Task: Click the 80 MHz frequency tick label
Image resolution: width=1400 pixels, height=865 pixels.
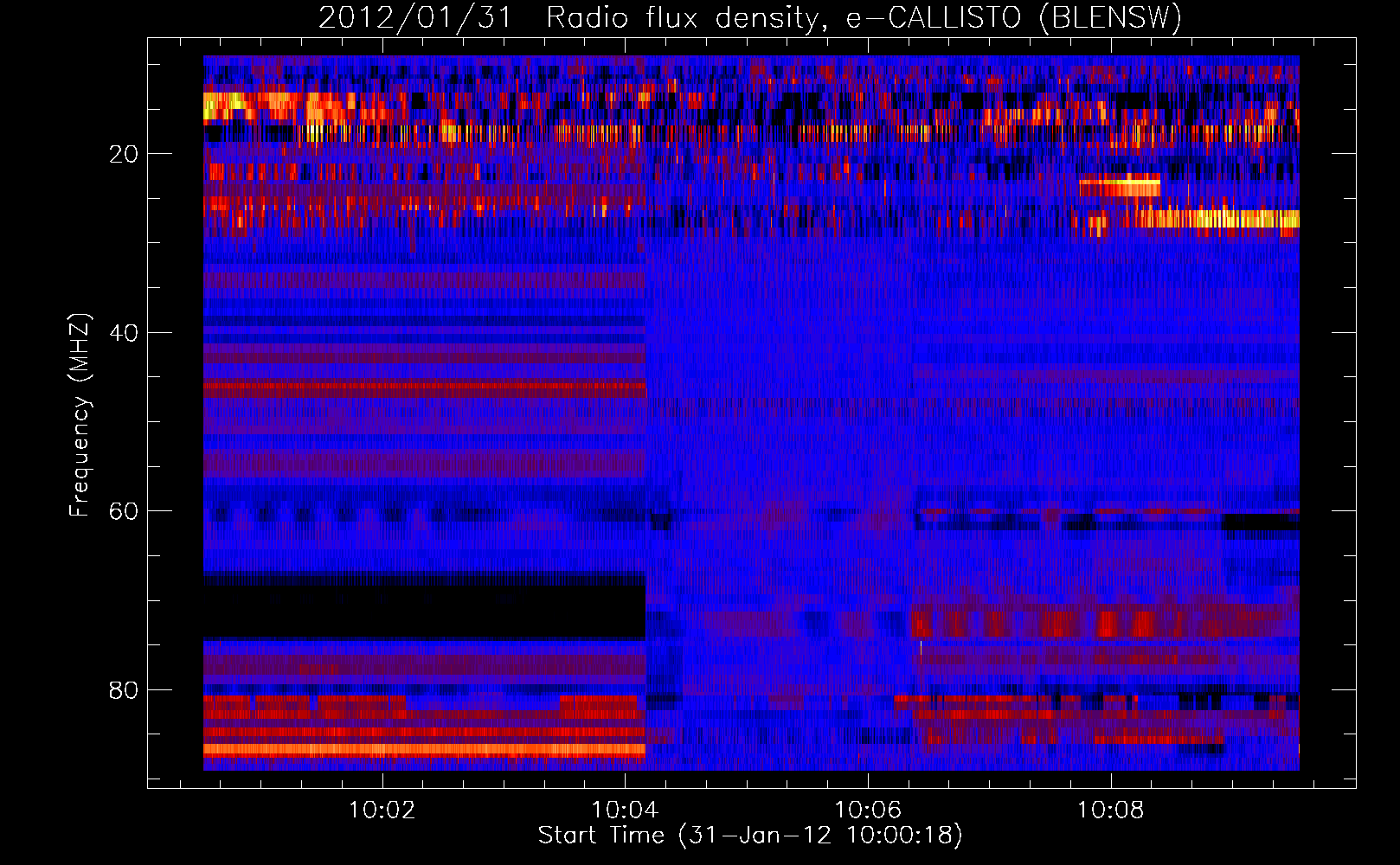Action: 125,690
